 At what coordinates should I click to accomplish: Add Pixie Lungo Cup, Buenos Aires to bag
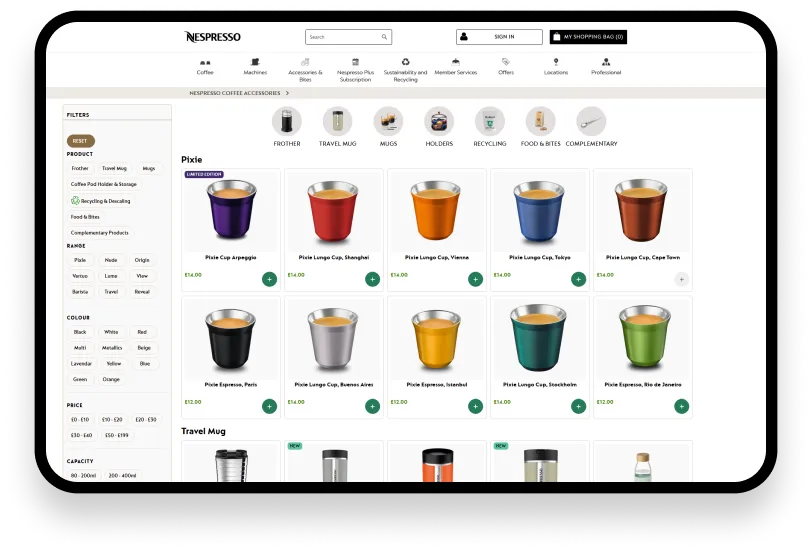pyautogui.click(x=372, y=406)
